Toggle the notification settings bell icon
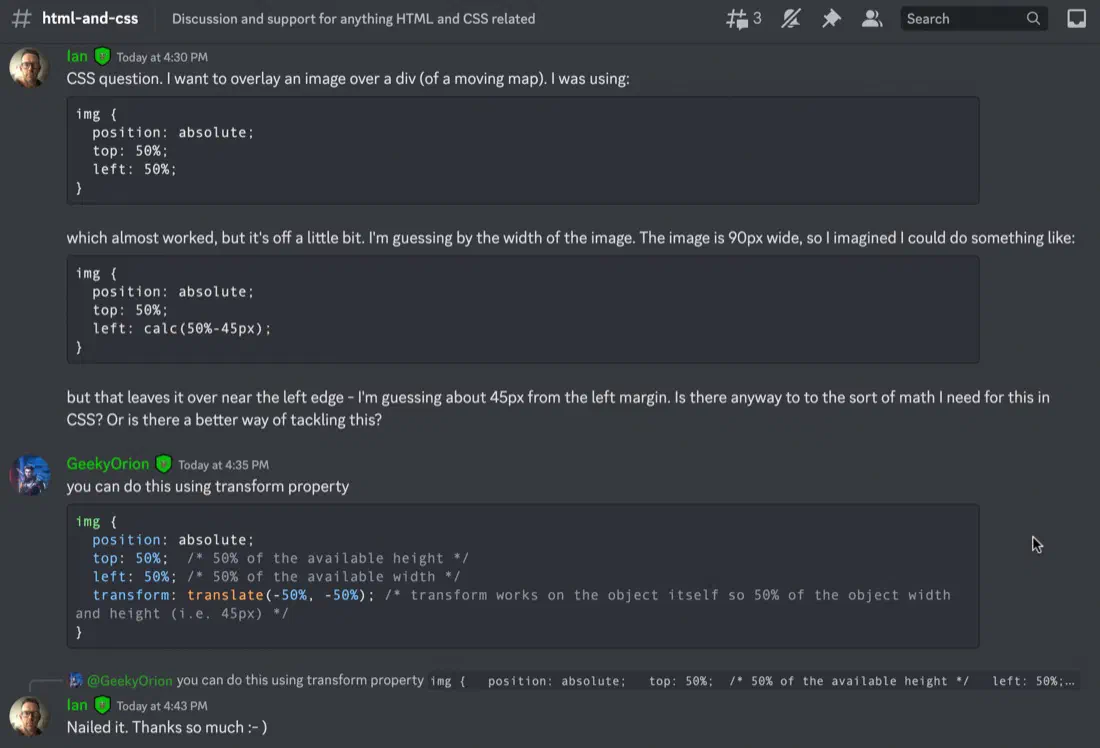Viewport: 1100px width, 748px height. pos(791,19)
